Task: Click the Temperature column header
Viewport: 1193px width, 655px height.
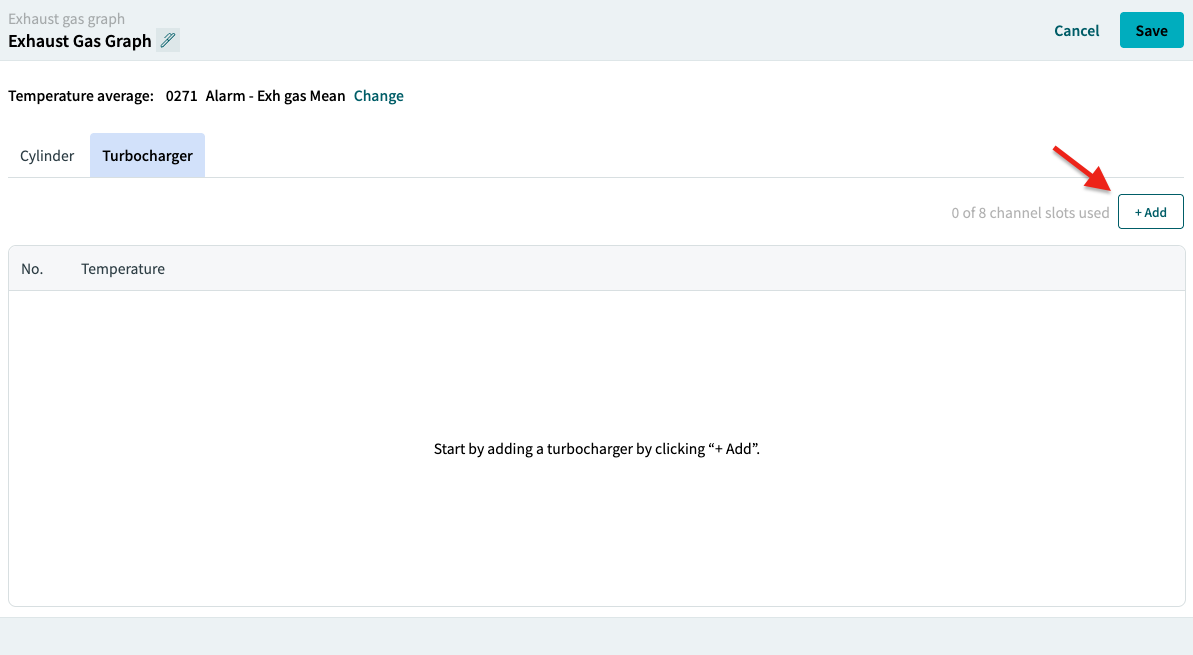Action: point(123,269)
